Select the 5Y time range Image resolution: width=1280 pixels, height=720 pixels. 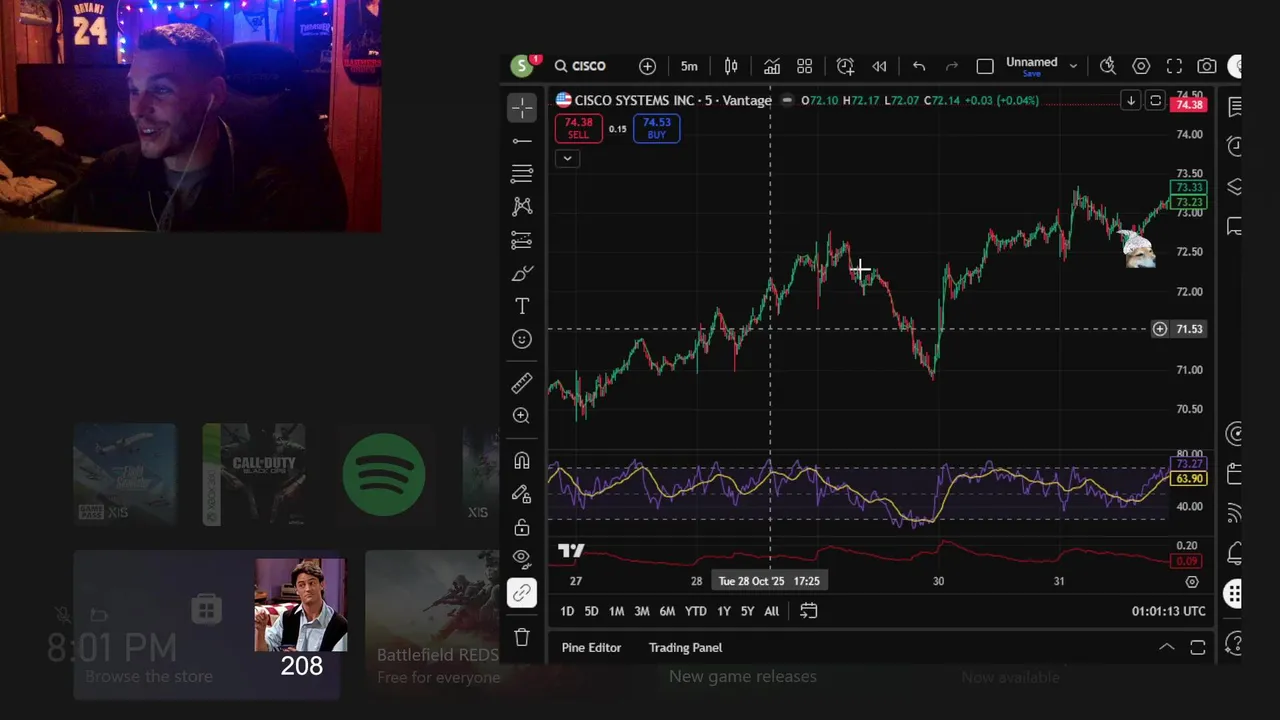(747, 611)
